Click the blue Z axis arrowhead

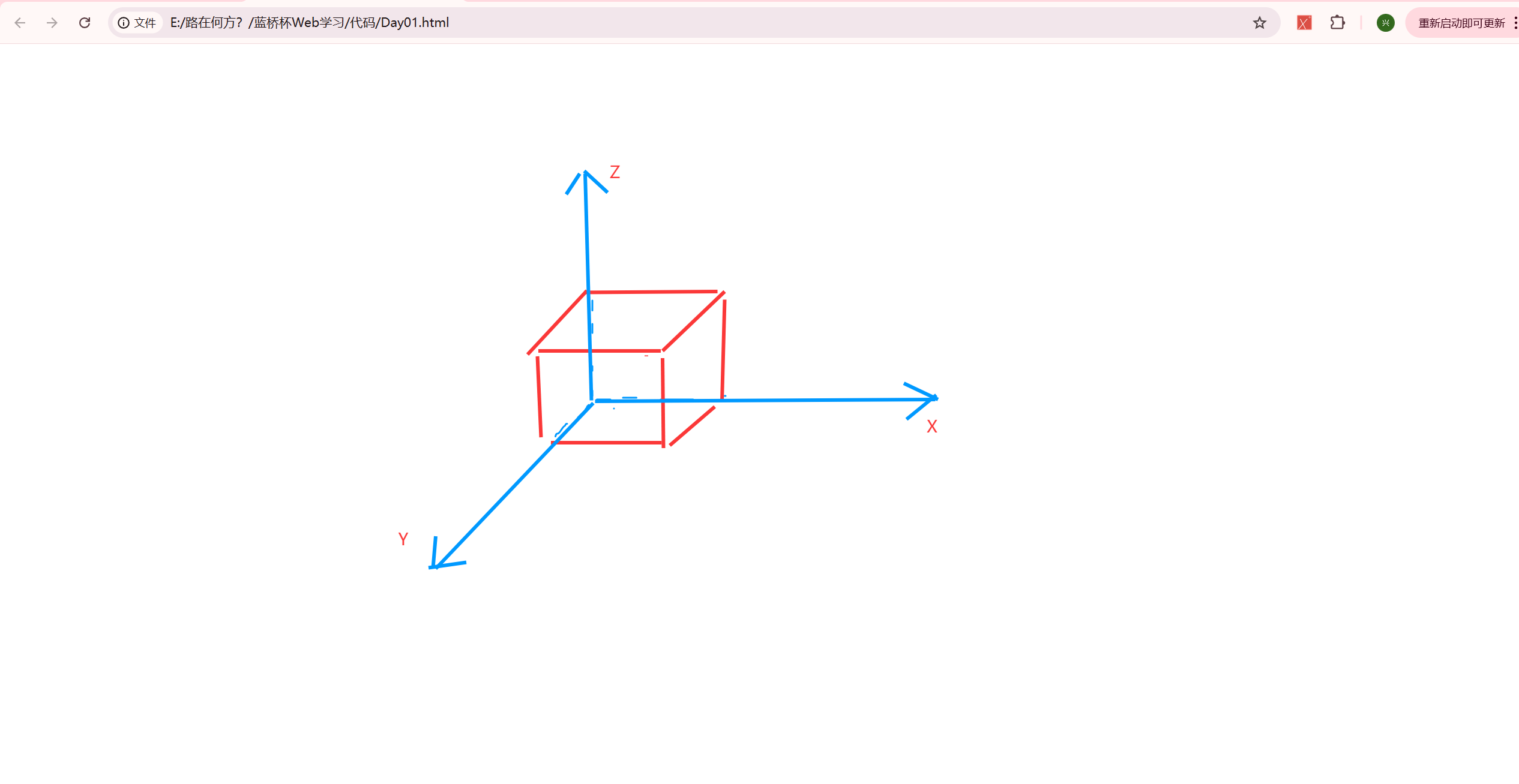585,176
